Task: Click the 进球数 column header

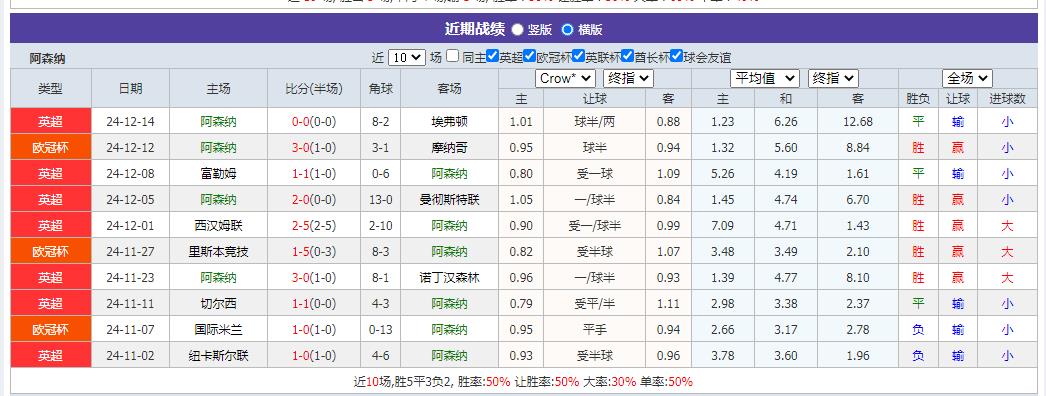Action: [x=1007, y=99]
